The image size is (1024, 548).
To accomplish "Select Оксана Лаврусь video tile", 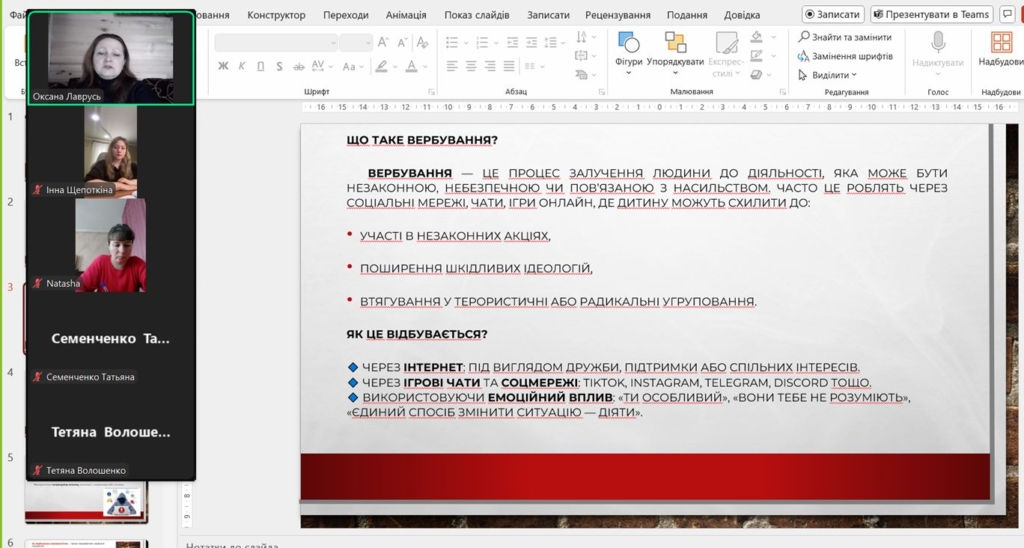I will (110, 58).
